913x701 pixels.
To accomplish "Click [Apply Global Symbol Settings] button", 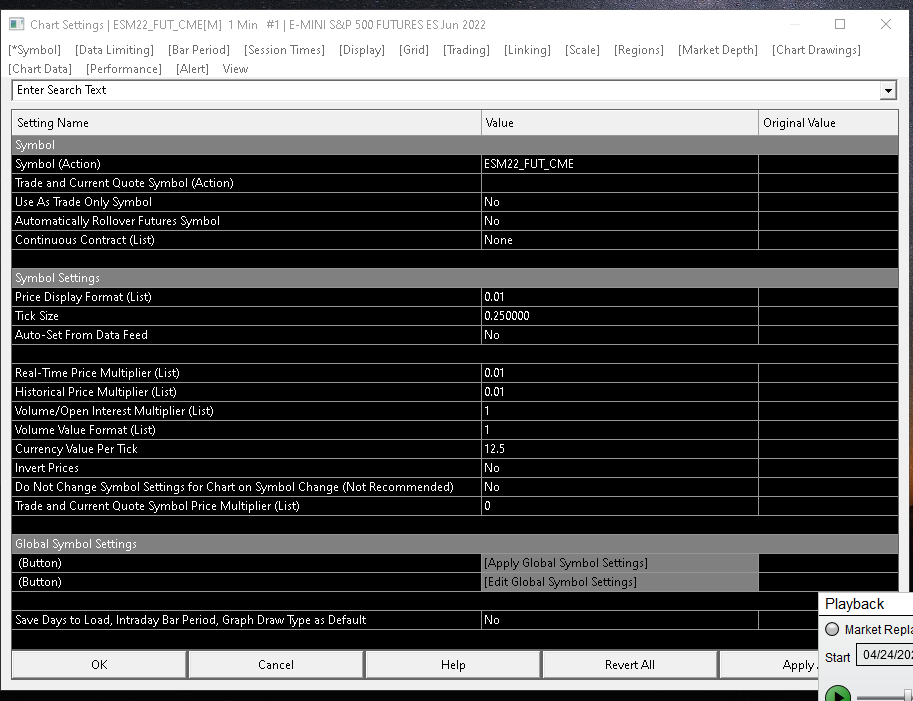I will point(620,563).
